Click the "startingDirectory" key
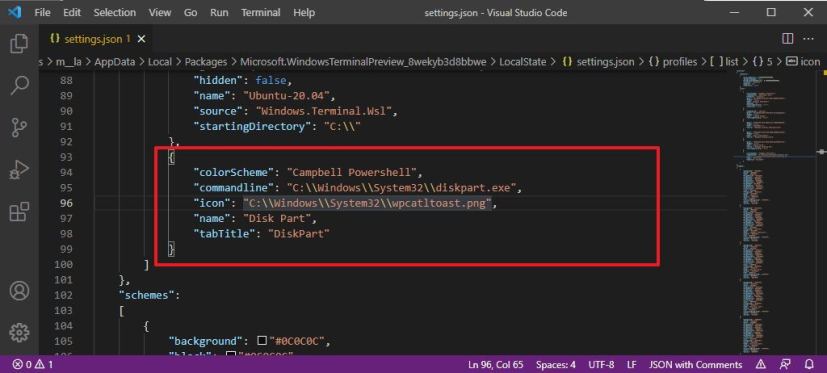This screenshot has height=373, width=827. tap(252, 127)
